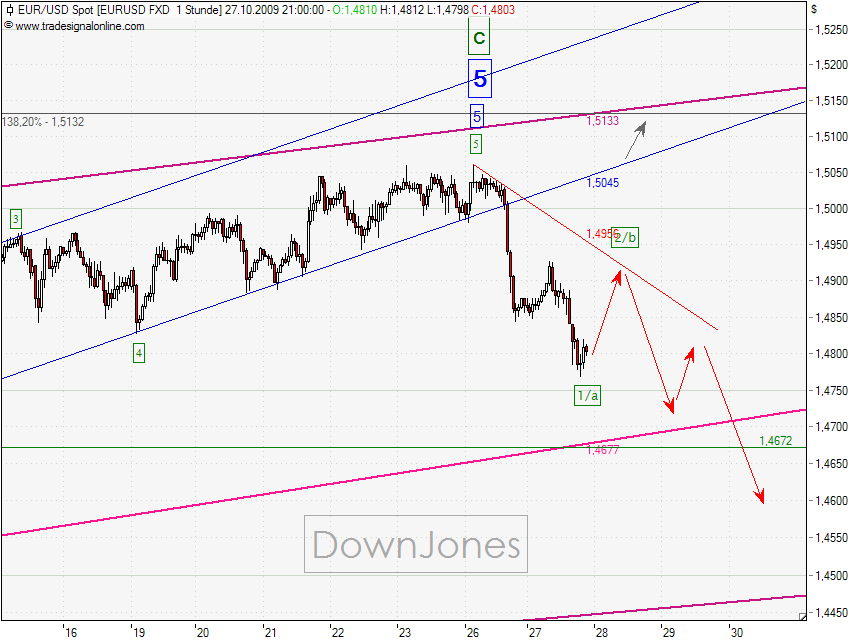Click the green support label 1,4672
The height and width of the screenshot is (640, 860).
tap(776, 440)
